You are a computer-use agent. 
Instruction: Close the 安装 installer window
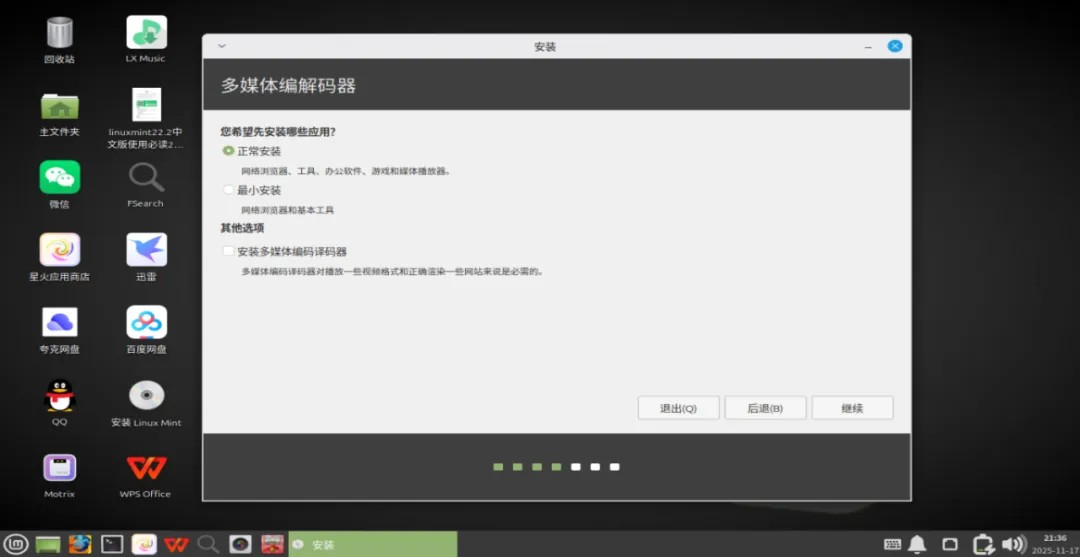pos(895,46)
